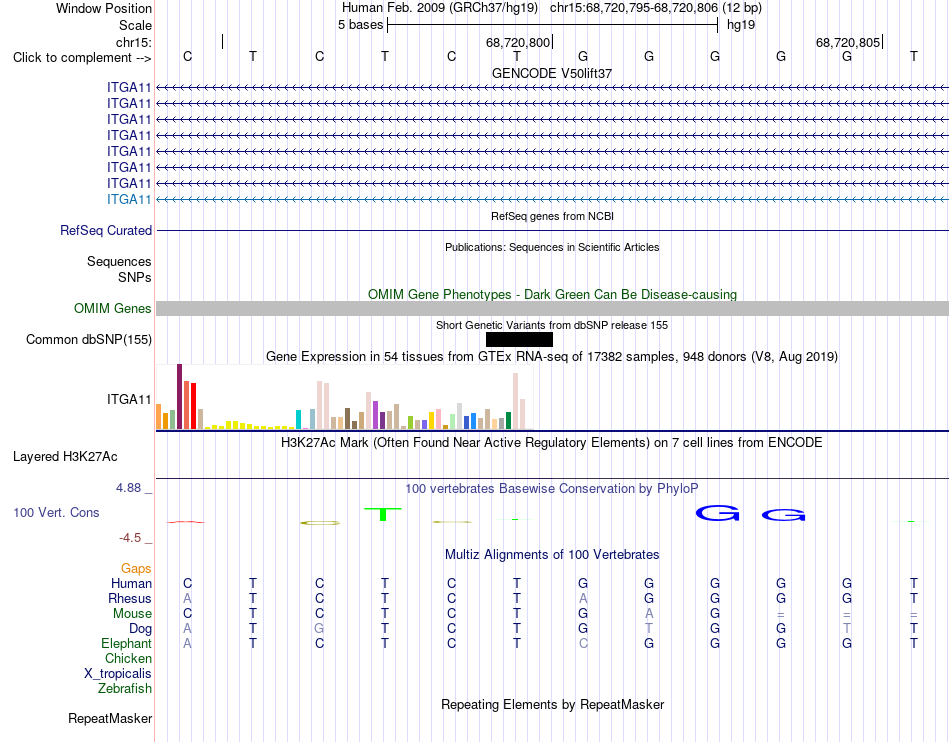Click the 68,720,805 position marker
The image size is (950, 742).
coord(848,42)
